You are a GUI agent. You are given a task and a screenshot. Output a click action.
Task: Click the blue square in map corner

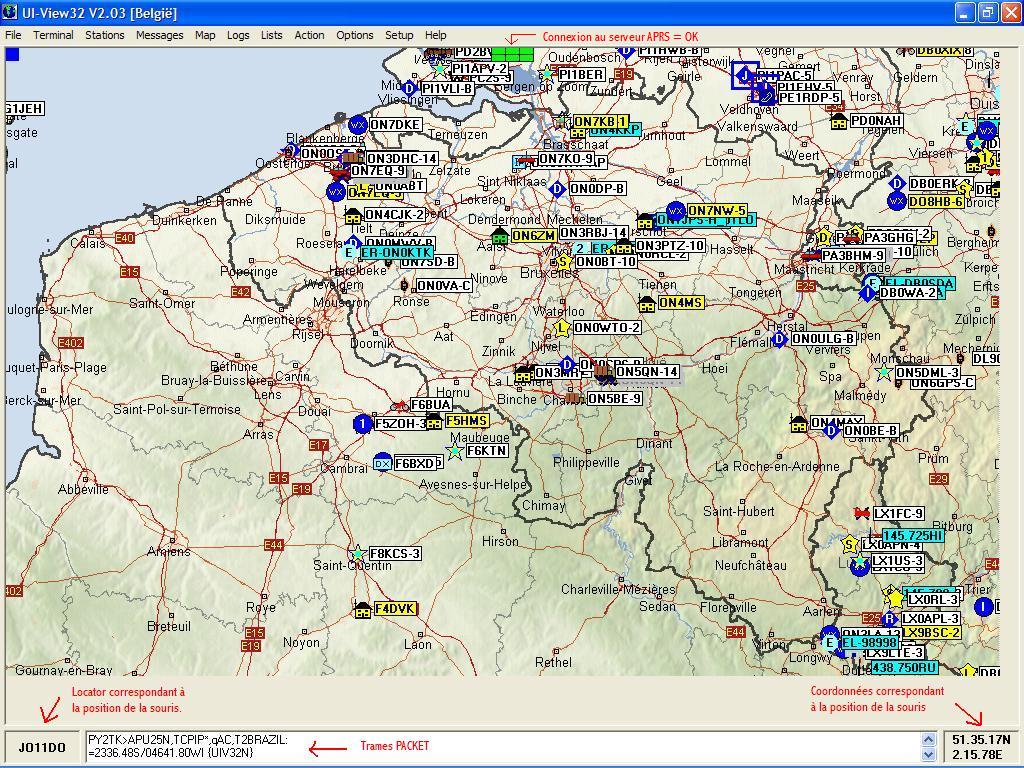coord(12,54)
